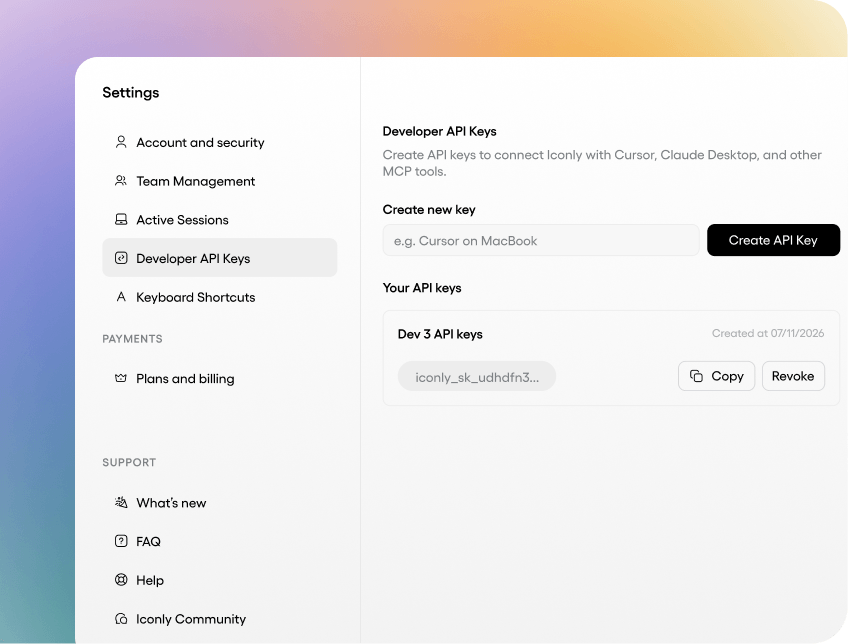The width and height of the screenshot is (848, 644).
Task: Click the Developer API Keys sidebar icon
Action: point(121,258)
